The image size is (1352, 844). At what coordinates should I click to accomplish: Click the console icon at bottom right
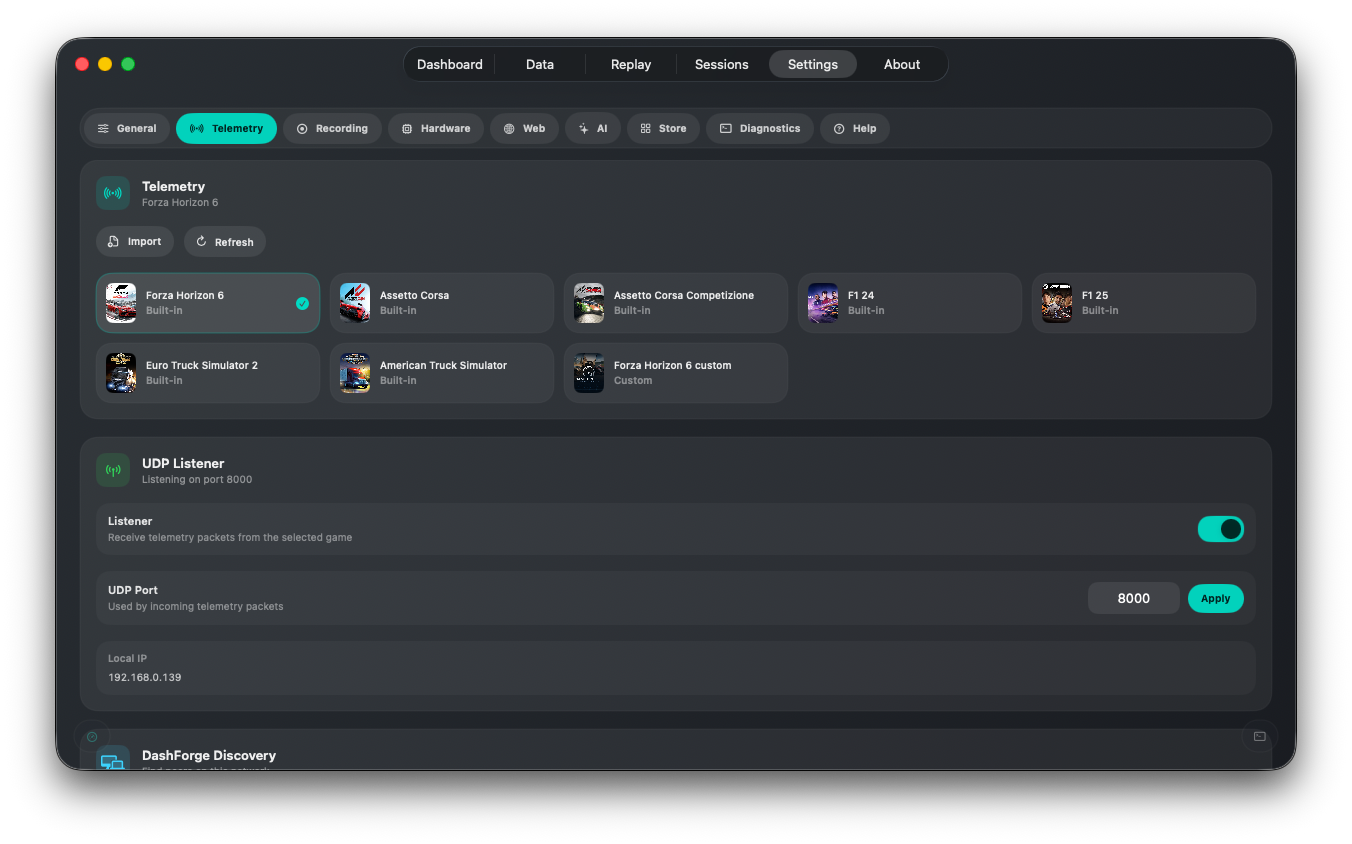tap(1260, 737)
